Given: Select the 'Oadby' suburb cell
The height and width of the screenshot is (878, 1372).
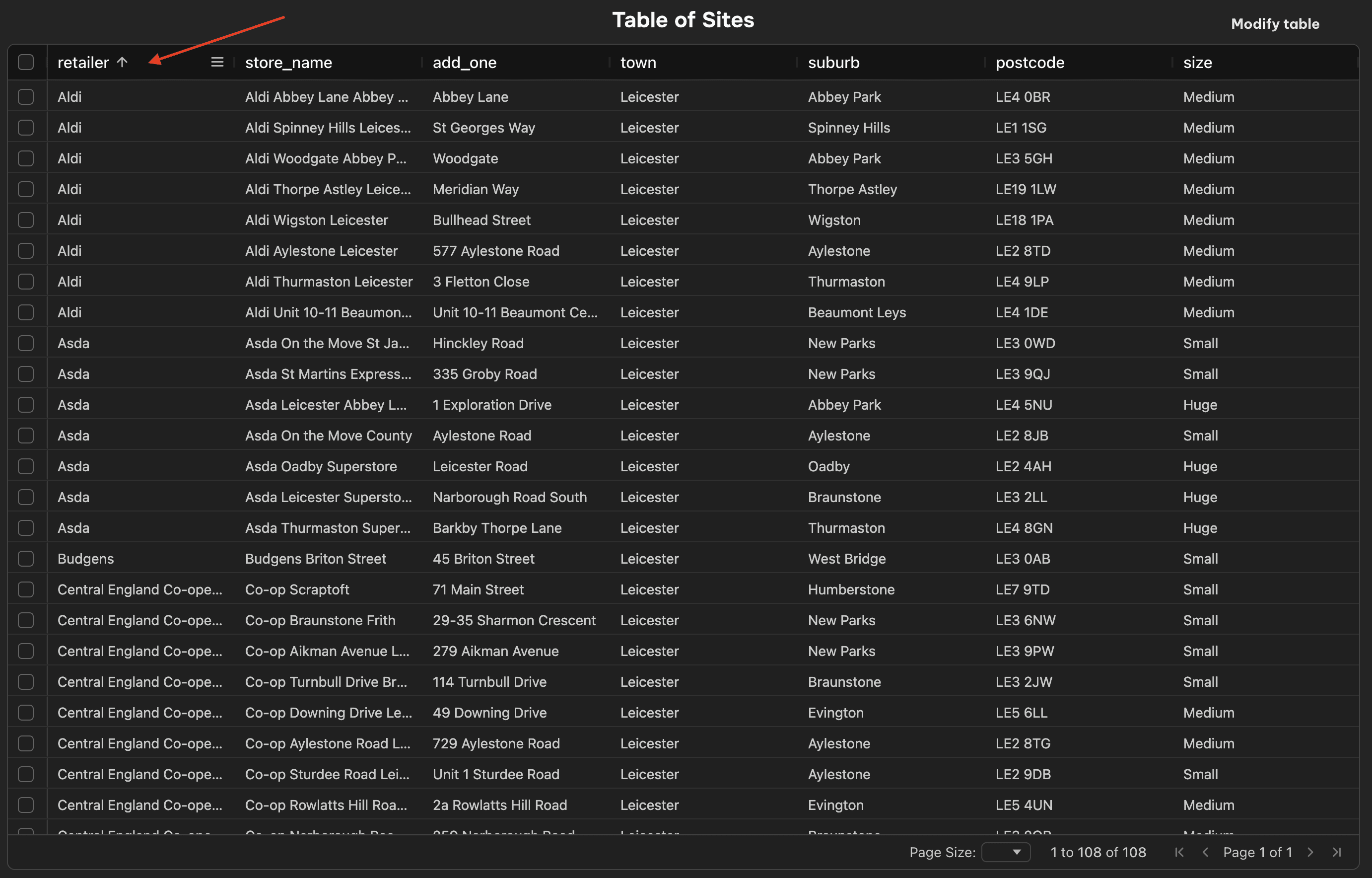Looking at the screenshot, I should (x=828, y=466).
